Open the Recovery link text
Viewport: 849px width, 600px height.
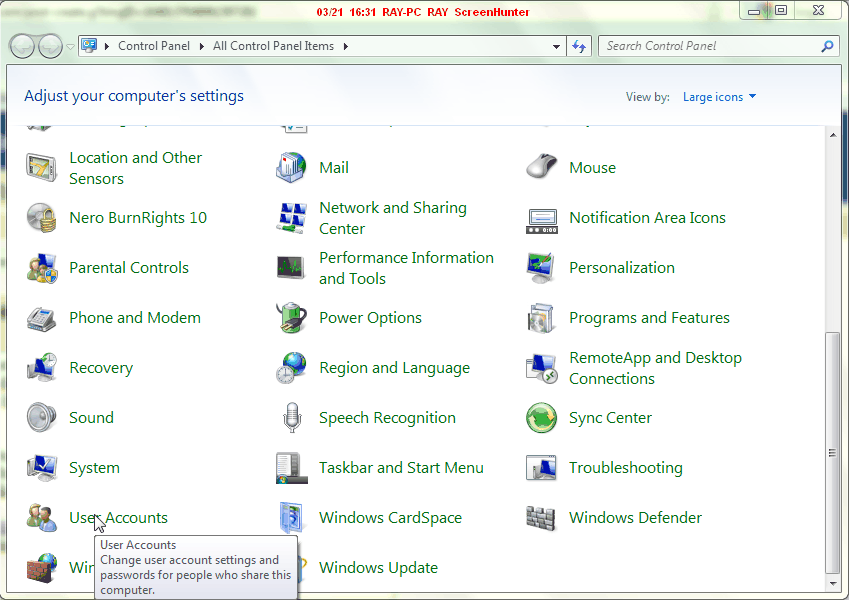(x=101, y=368)
